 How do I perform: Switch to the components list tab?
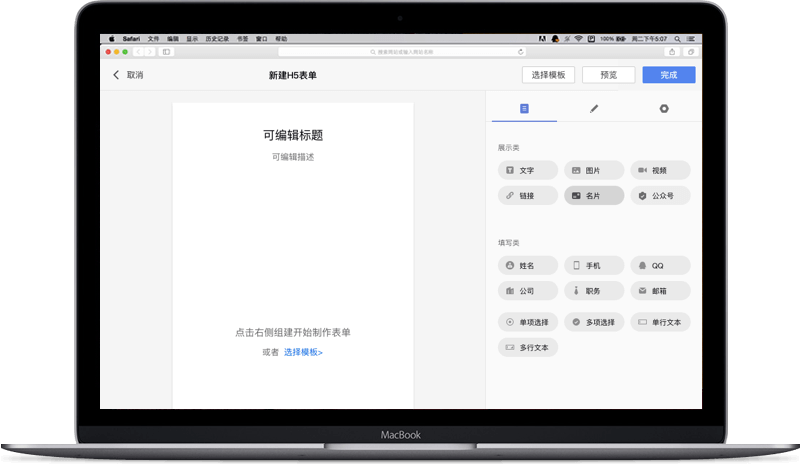[524, 109]
